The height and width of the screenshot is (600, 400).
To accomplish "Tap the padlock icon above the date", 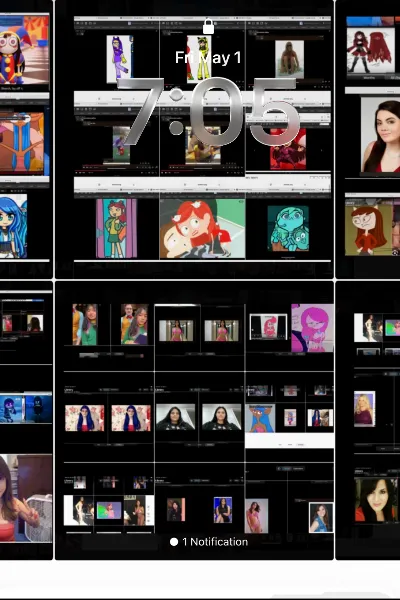I will click(x=208, y=27).
